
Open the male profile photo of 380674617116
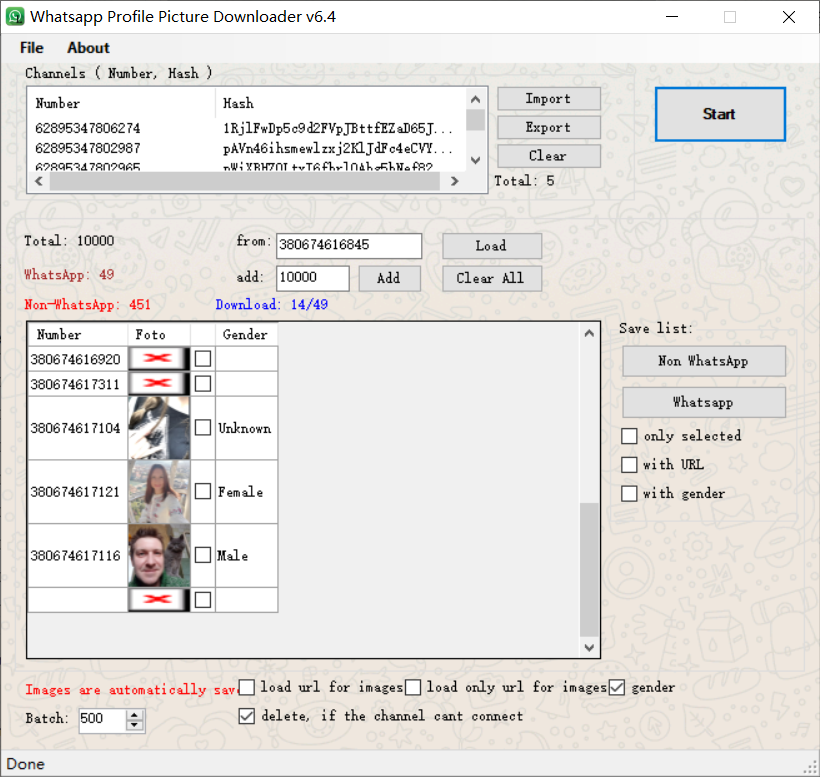(x=159, y=555)
